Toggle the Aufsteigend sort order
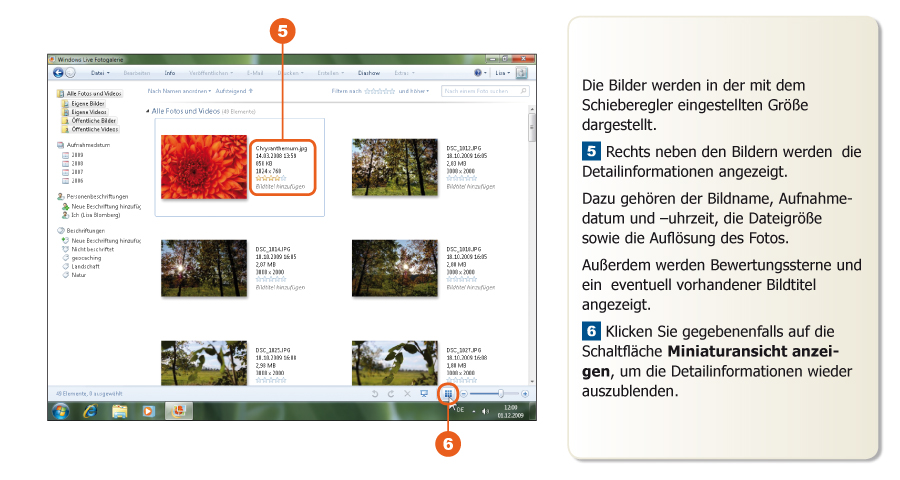Screen dimensions: 900x480 click(x=241, y=91)
